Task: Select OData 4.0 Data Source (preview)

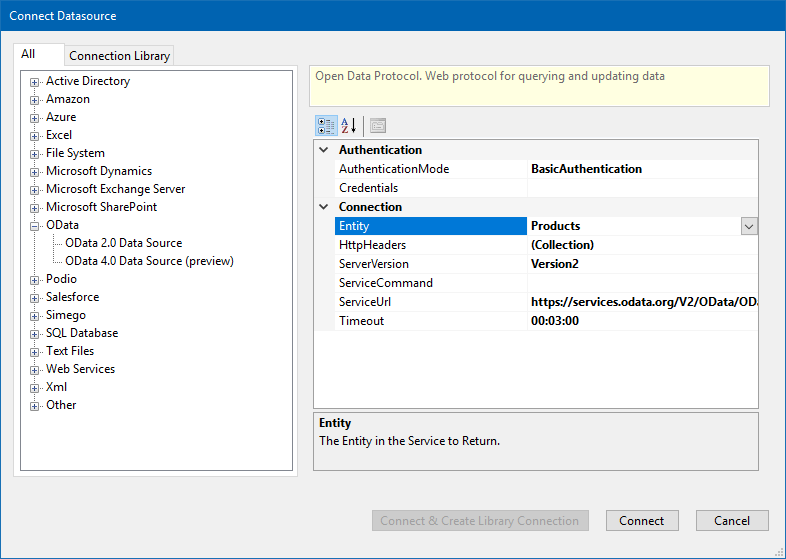Action: pos(149,261)
